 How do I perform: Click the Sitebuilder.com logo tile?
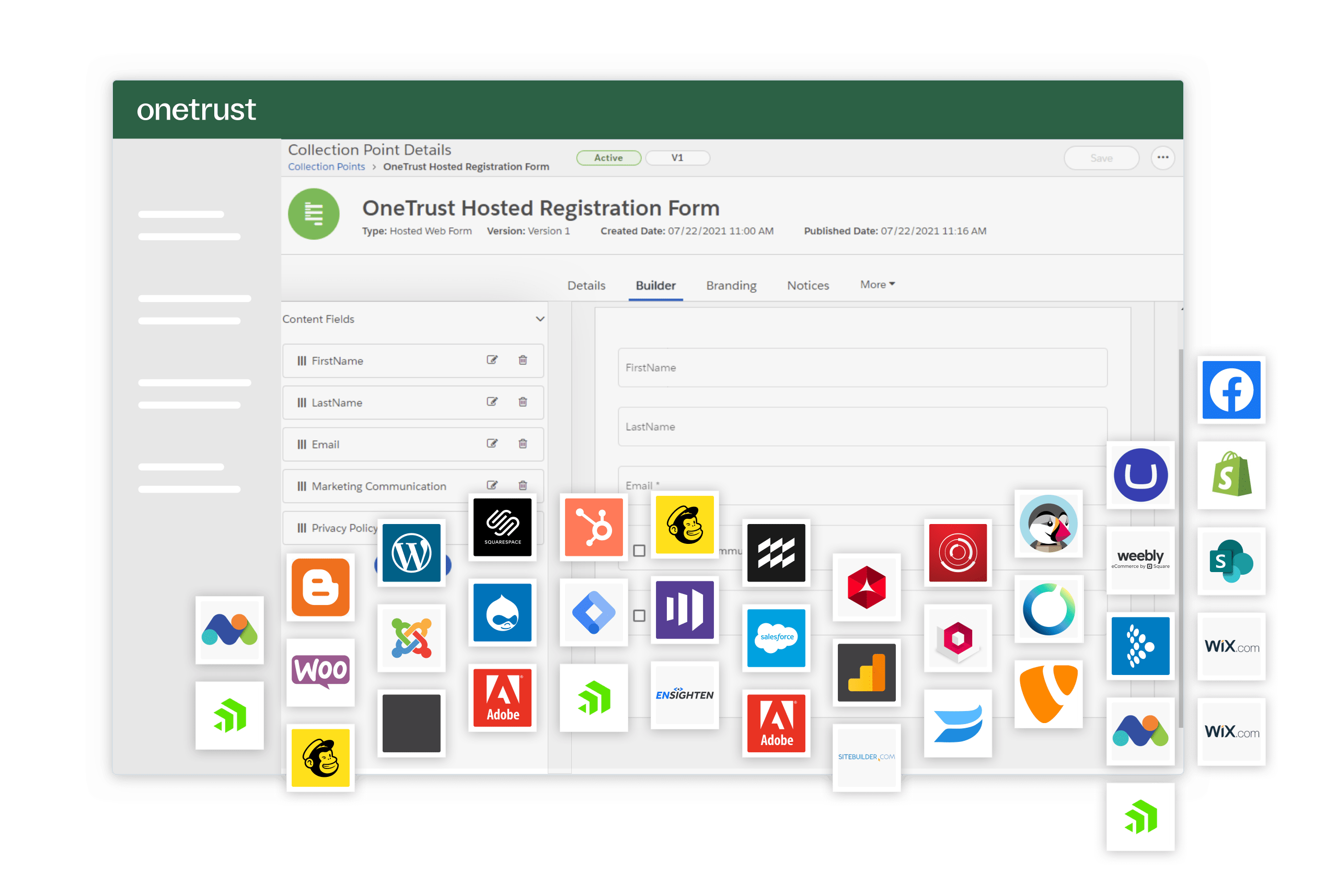[866, 757]
